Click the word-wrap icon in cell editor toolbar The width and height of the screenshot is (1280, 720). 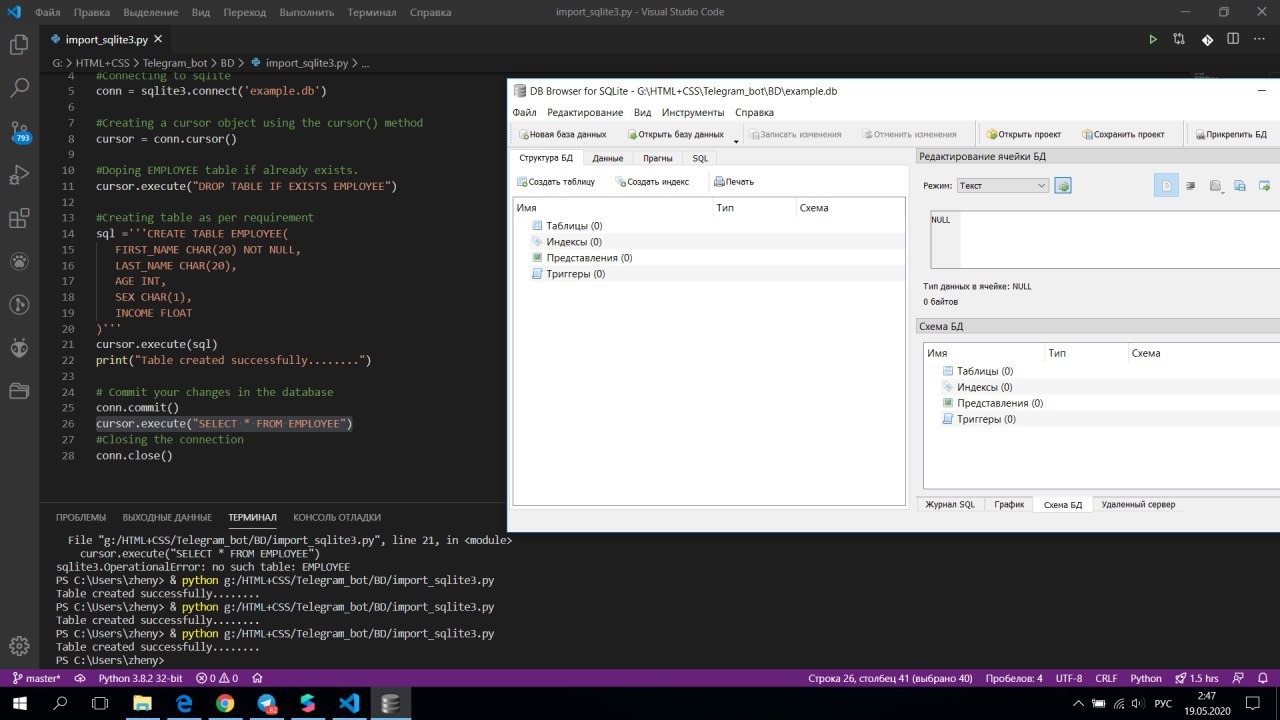pyautogui.click(x=1191, y=186)
